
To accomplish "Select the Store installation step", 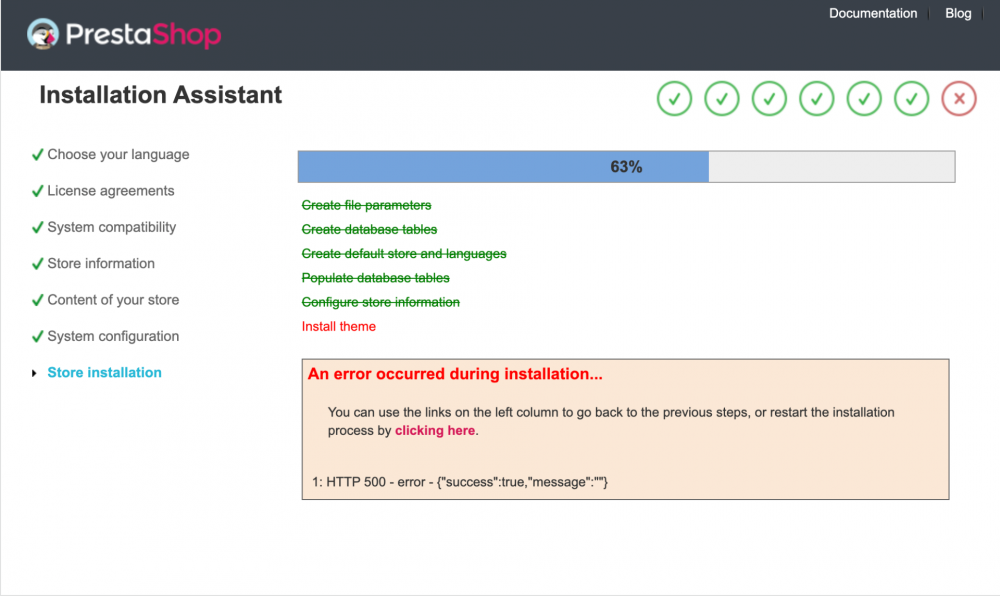I will [105, 372].
